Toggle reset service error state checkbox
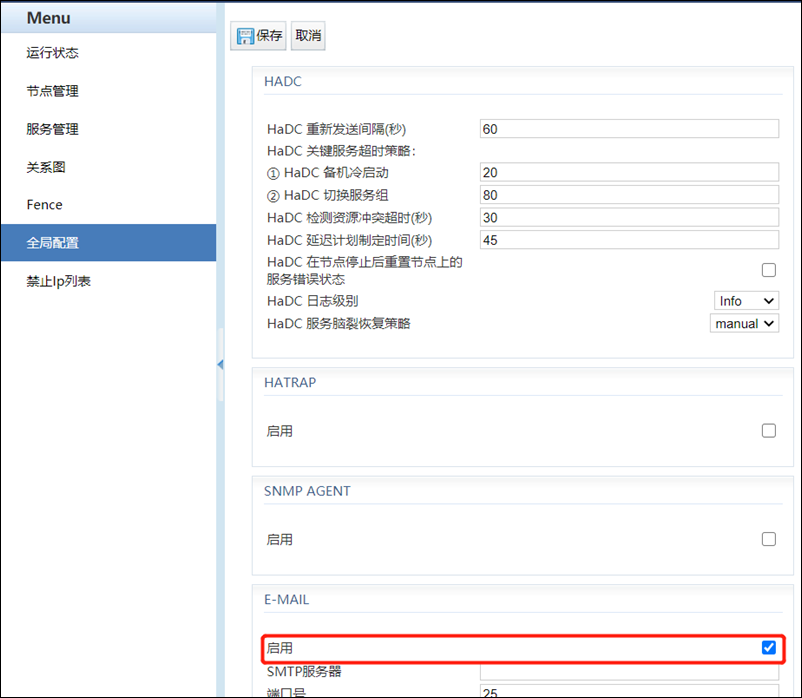 pos(768,270)
